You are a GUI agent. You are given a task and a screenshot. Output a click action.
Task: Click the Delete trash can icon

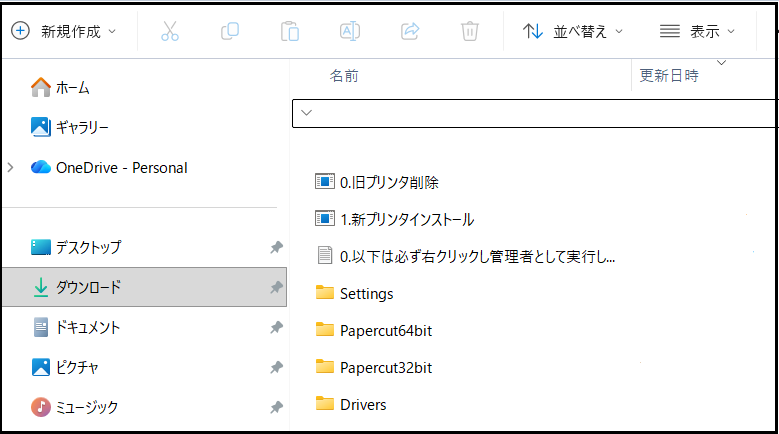pos(469,31)
